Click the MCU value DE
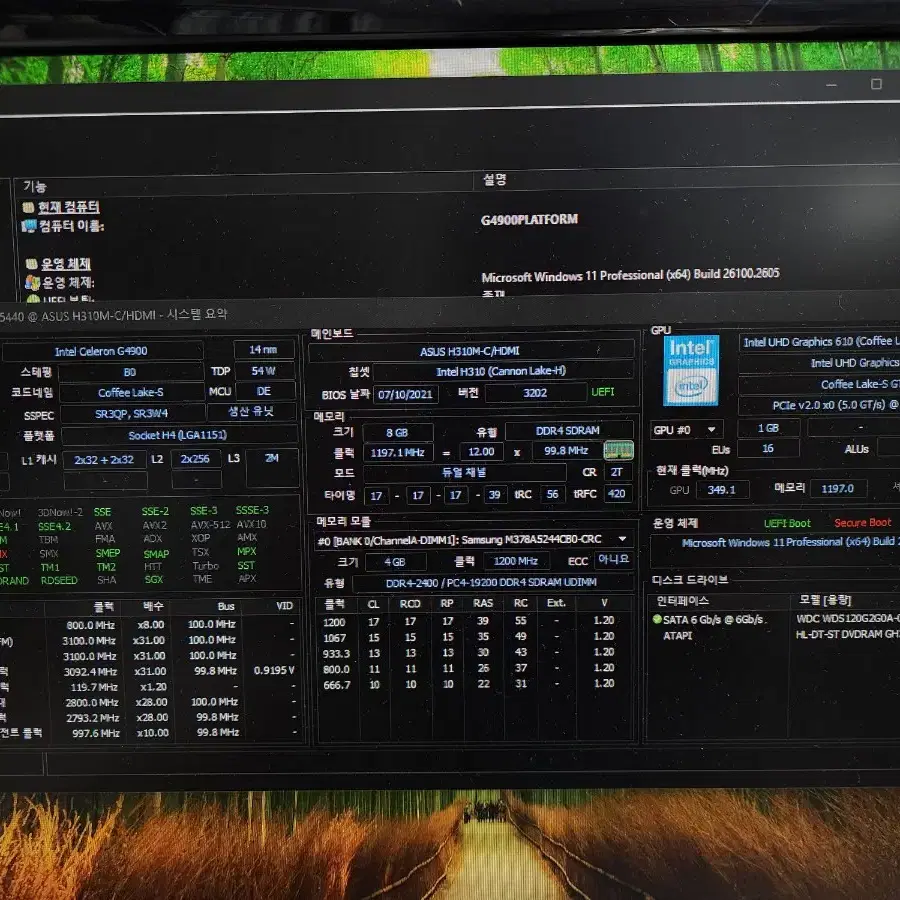The width and height of the screenshot is (900, 900). [x=264, y=391]
